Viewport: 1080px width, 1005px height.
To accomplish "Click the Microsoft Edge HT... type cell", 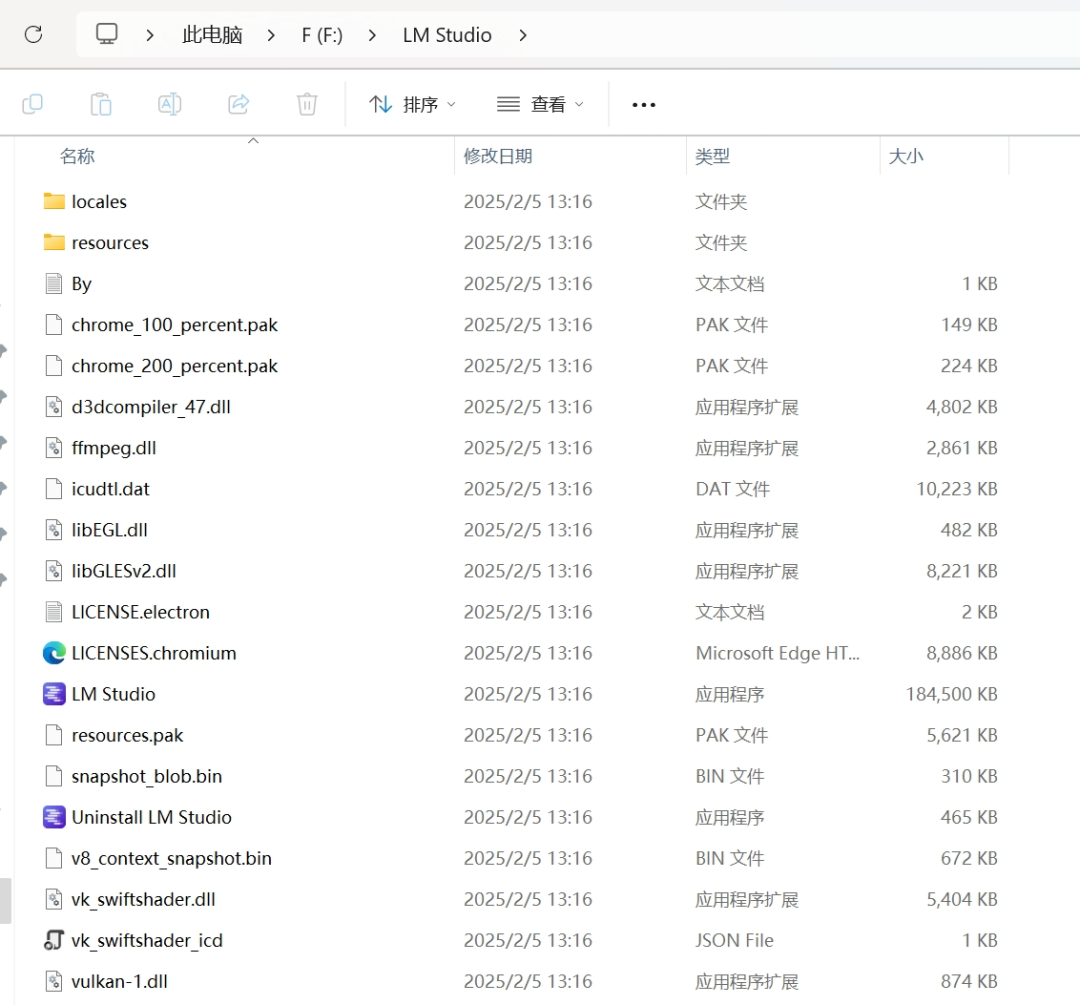I will point(778,653).
